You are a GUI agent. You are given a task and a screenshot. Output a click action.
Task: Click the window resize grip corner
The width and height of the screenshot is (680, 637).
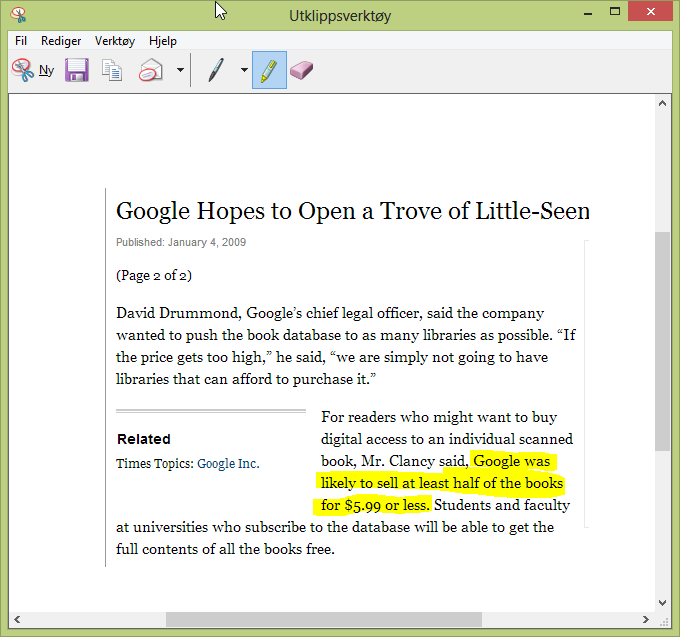[664, 622]
